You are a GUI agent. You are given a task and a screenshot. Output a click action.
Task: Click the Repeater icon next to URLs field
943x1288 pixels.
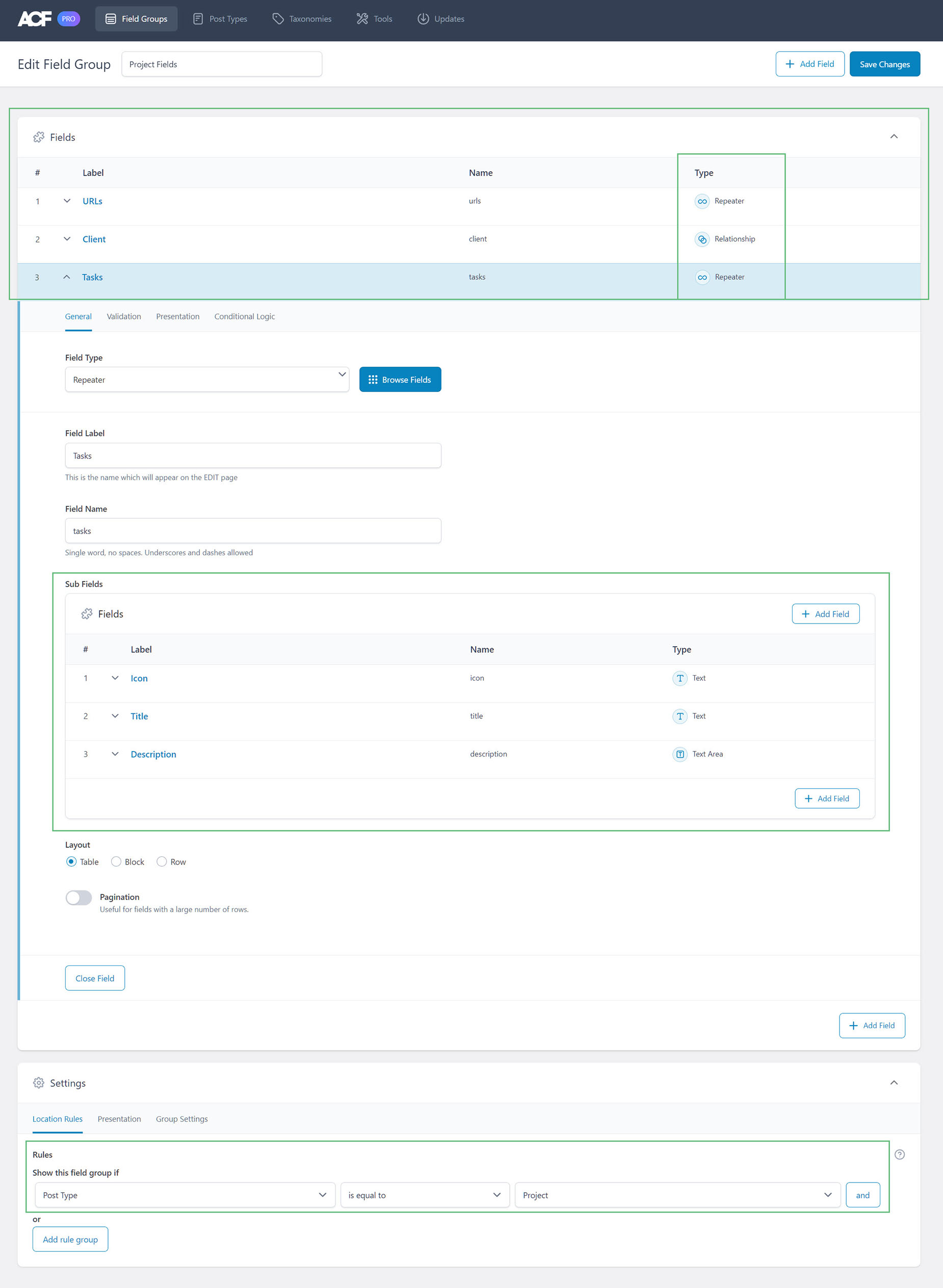coord(701,201)
